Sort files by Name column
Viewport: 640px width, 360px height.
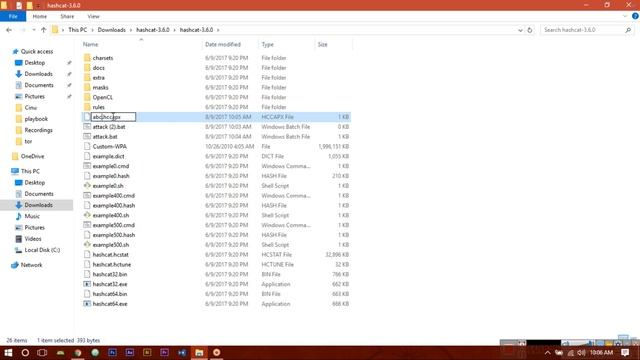click(x=91, y=44)
